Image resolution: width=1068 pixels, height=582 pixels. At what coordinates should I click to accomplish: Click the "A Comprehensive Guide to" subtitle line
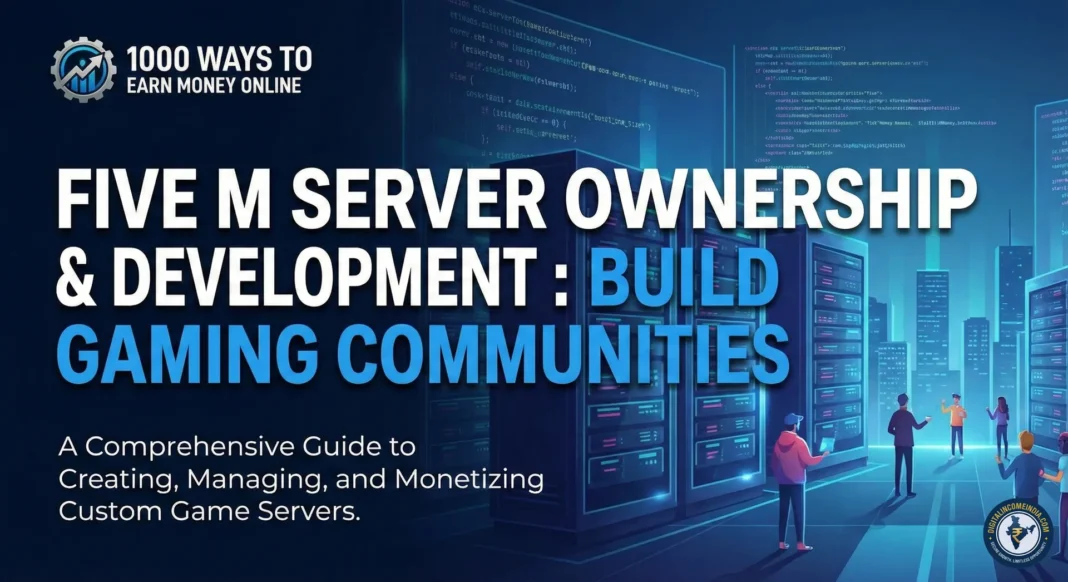click(237, 448)
